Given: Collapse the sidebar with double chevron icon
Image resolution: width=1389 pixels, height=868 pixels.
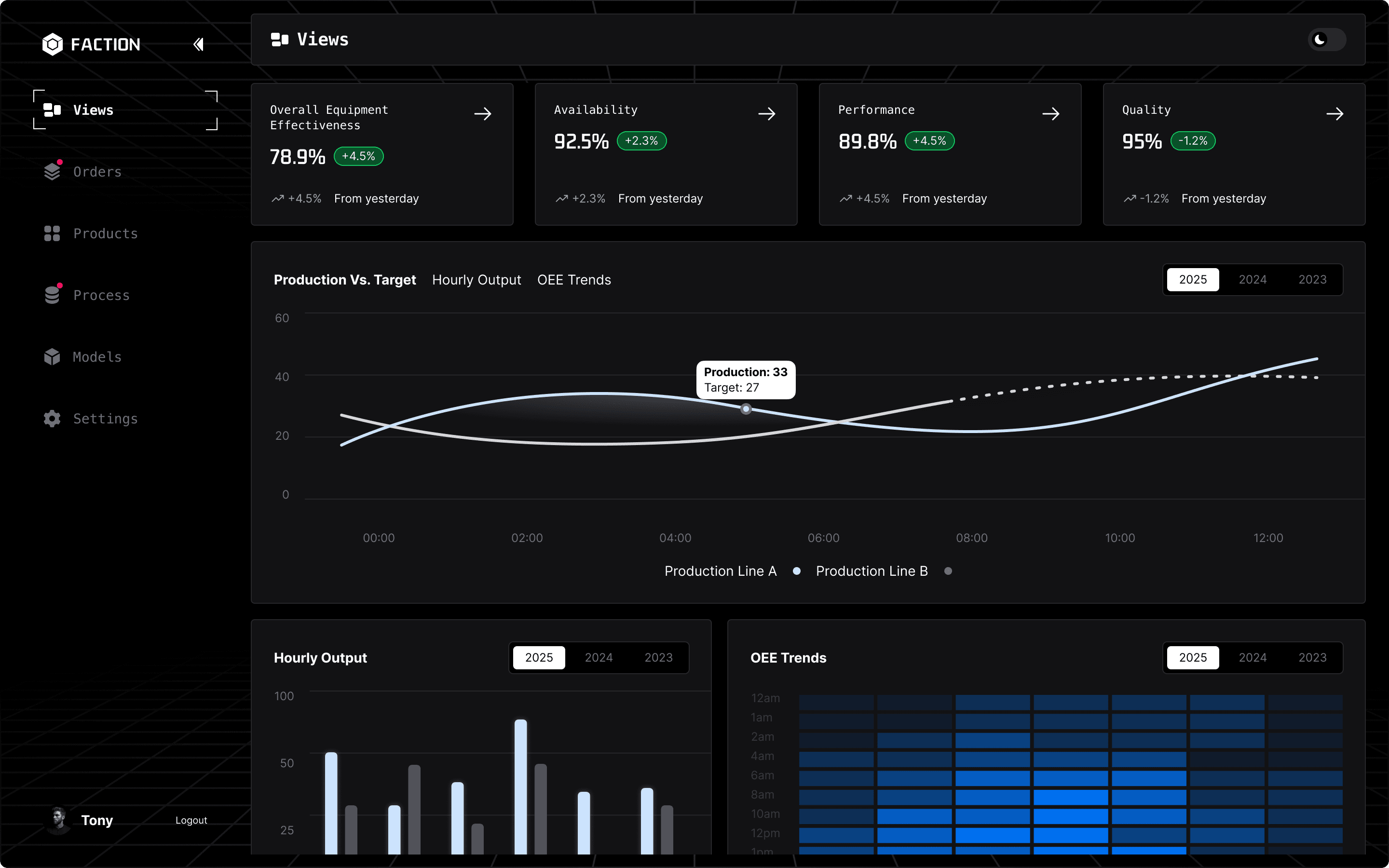Looking at the screenshot, I should pyautogui.click(x=198, y=44).
